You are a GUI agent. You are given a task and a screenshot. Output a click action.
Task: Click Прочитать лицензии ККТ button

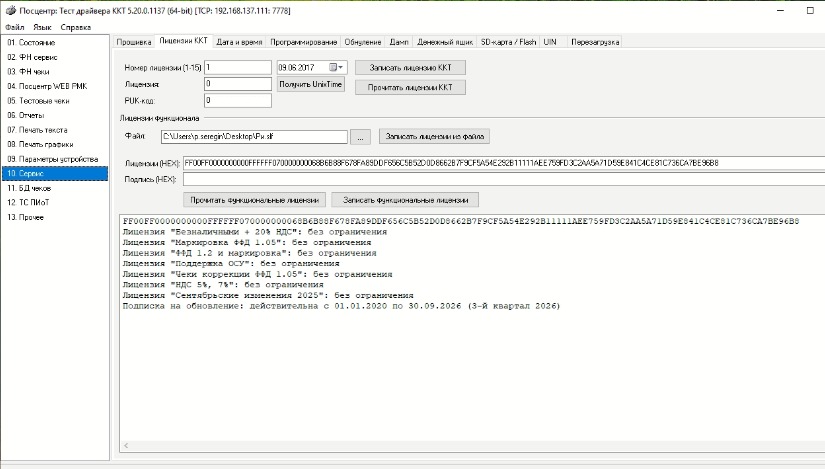point(410,87)
